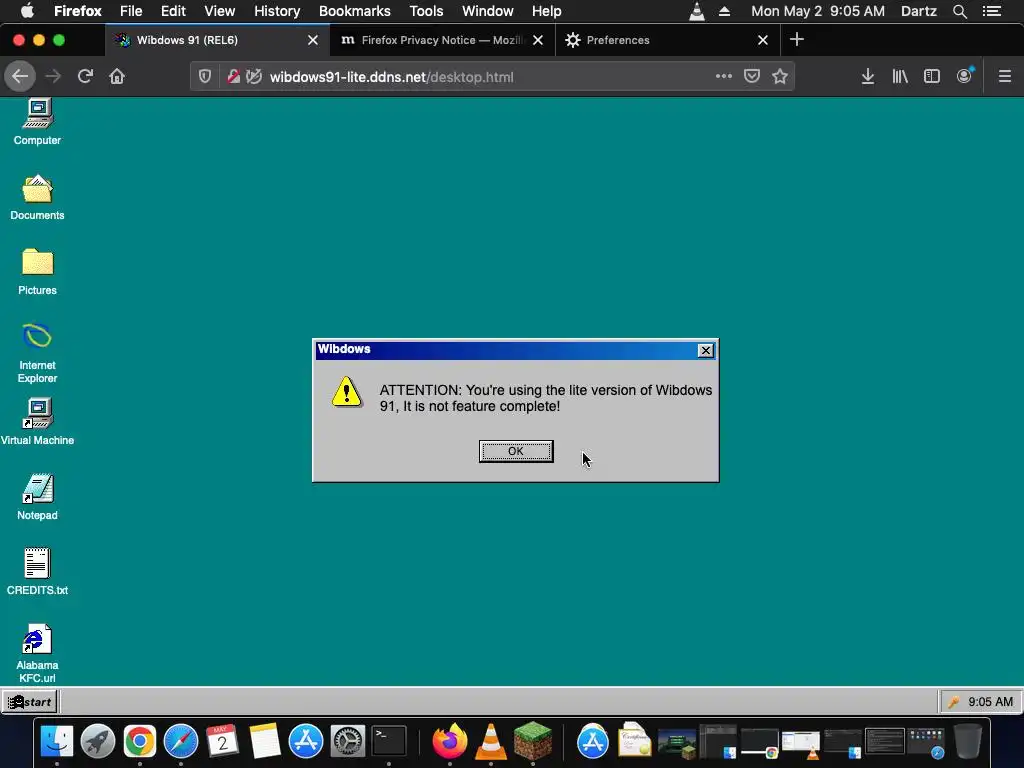Launch Internet Explorer desktop shortcut
The image size is (1024, 768).
pyautogui.click(x=37, y=353)
